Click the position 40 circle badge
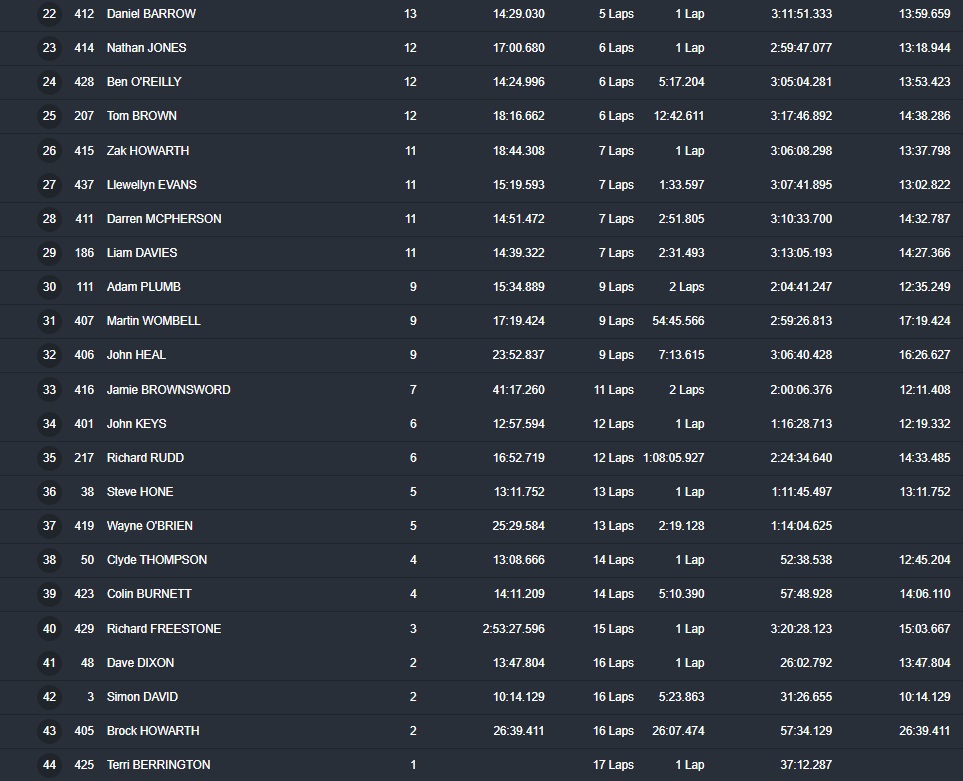The image size is (963, 781). (x=49, y=629)
